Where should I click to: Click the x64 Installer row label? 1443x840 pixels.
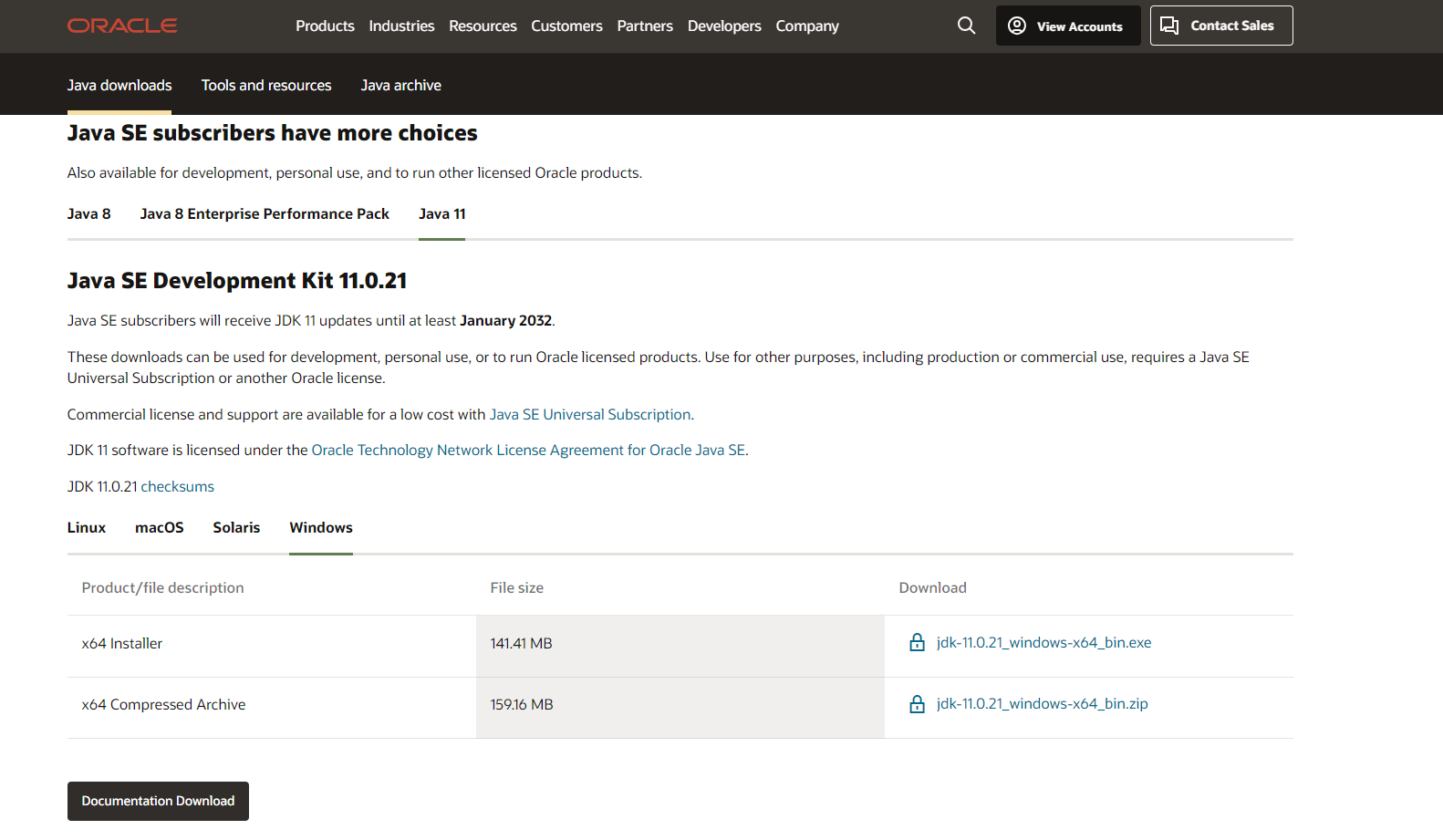[122, 643]
